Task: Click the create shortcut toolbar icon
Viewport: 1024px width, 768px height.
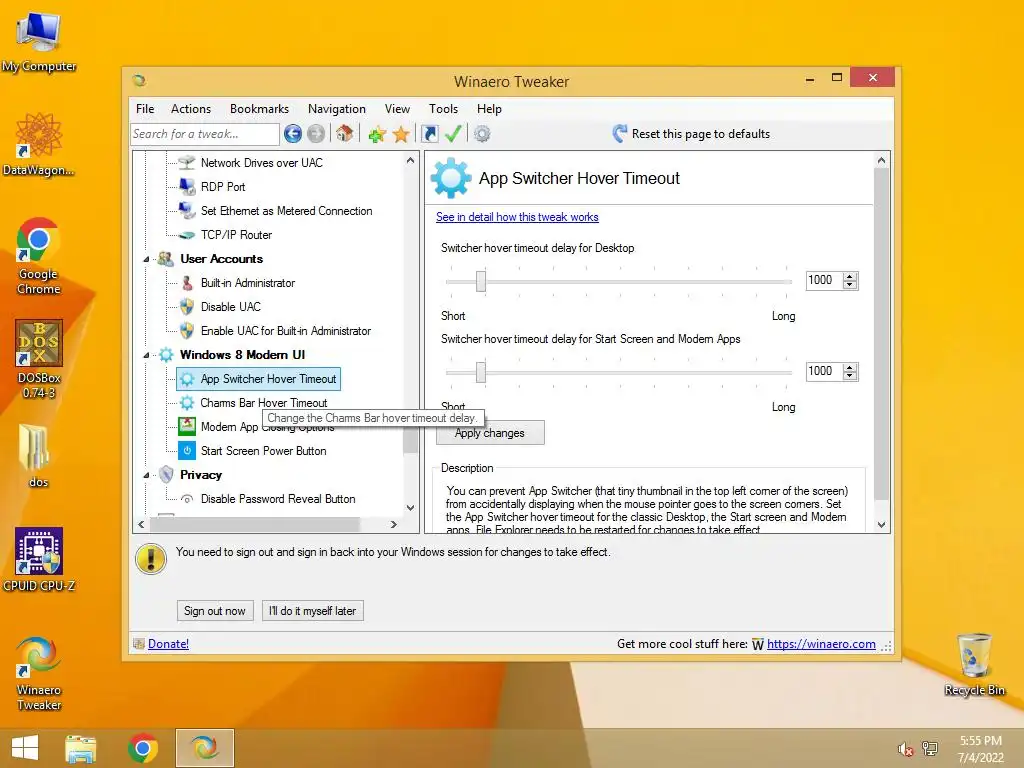Action: [x=430, y=134]
